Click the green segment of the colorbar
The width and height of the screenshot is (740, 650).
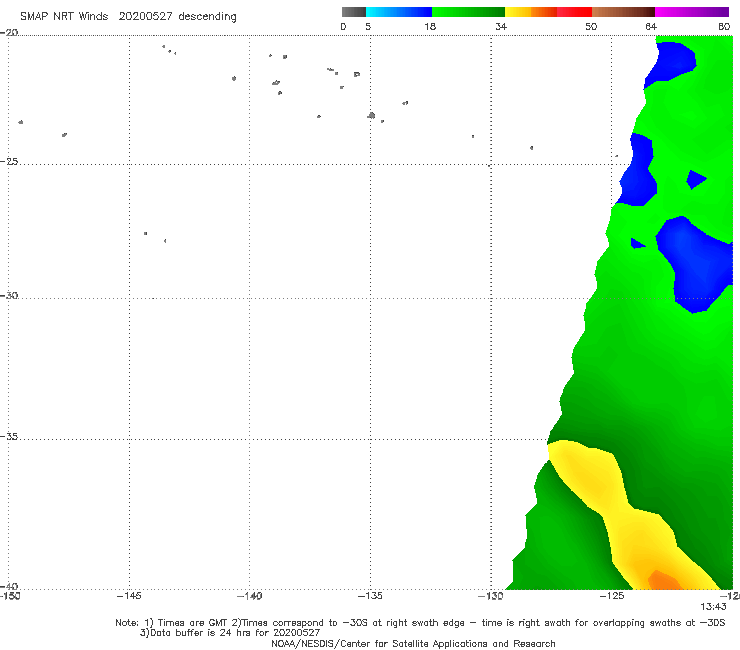click(x=468, y=12)
